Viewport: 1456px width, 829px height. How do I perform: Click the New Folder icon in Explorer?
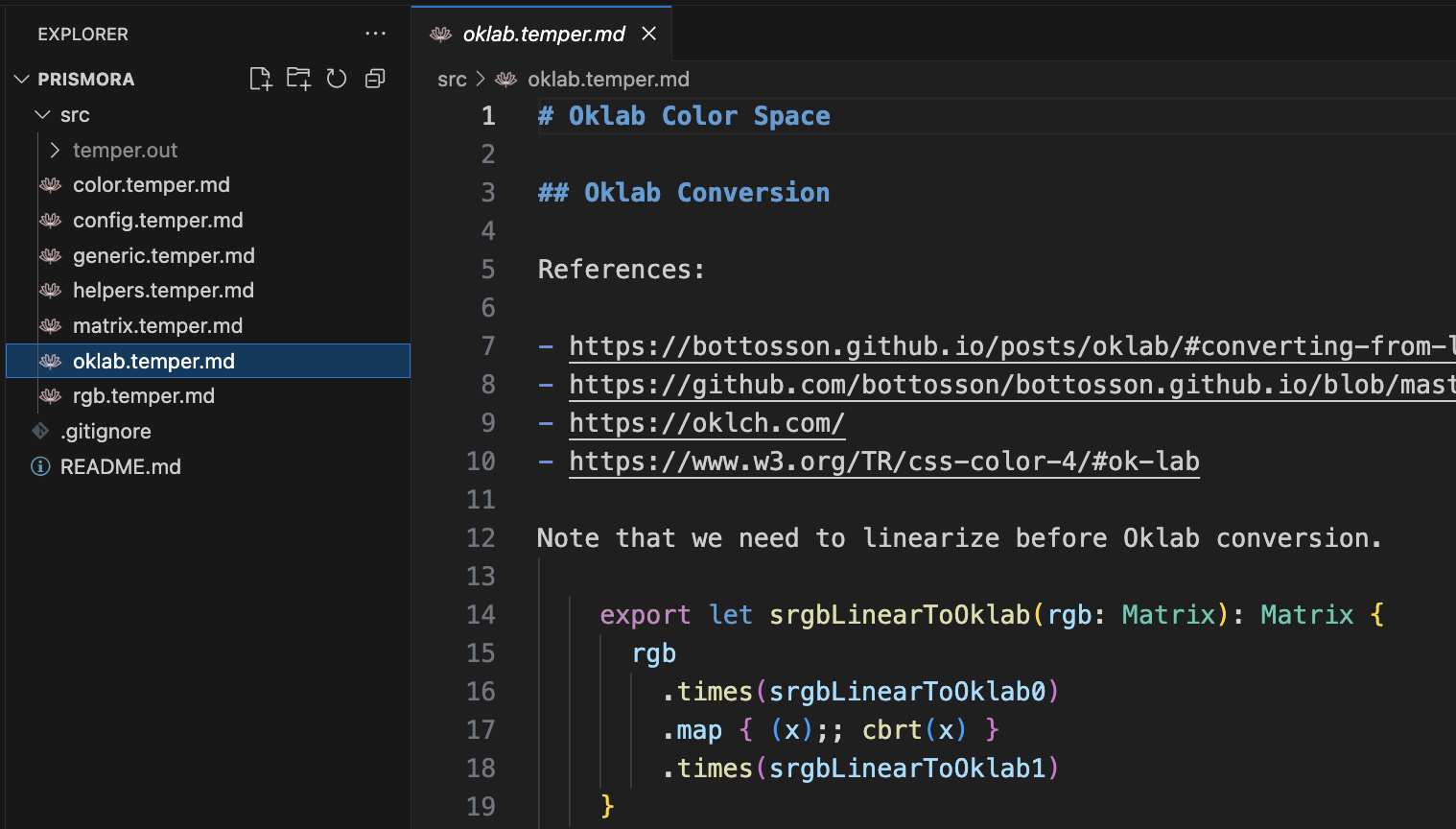click(x=298, y=79)
